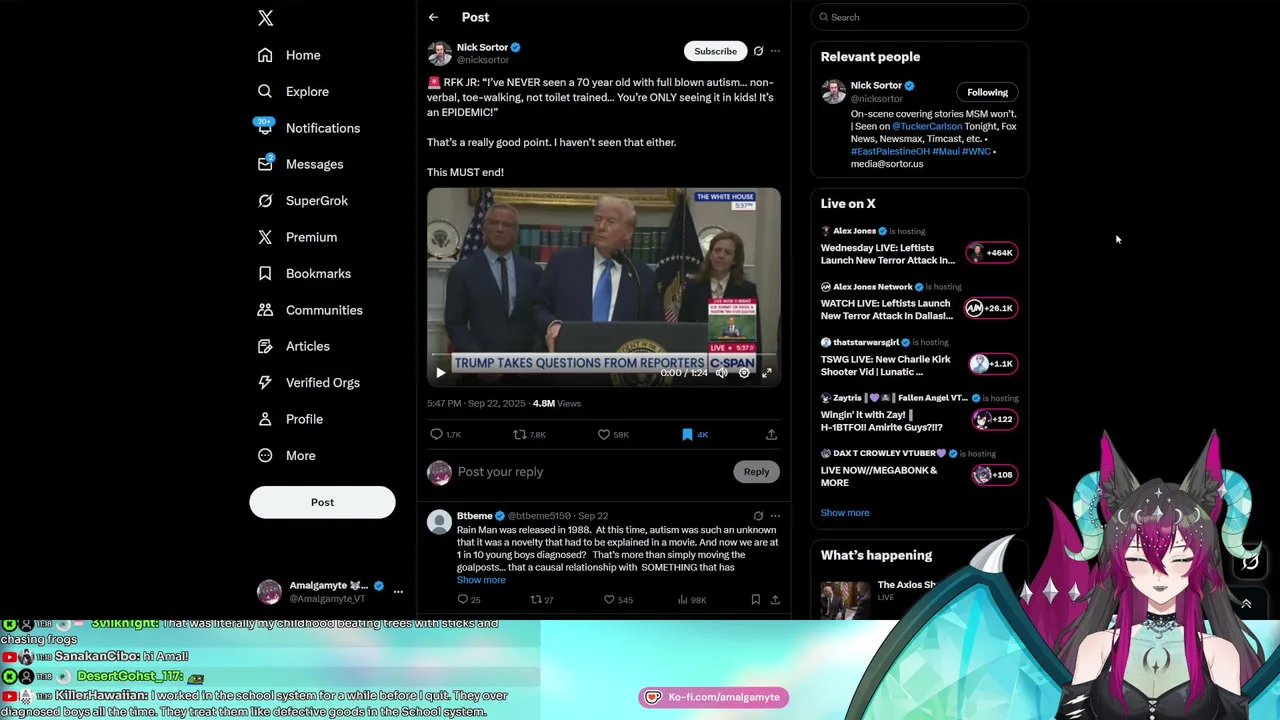Click the Ko-fi.com/amalgamyte badge
The width and height of the screenshot is (1280, 720).
[x=714, y=697]
